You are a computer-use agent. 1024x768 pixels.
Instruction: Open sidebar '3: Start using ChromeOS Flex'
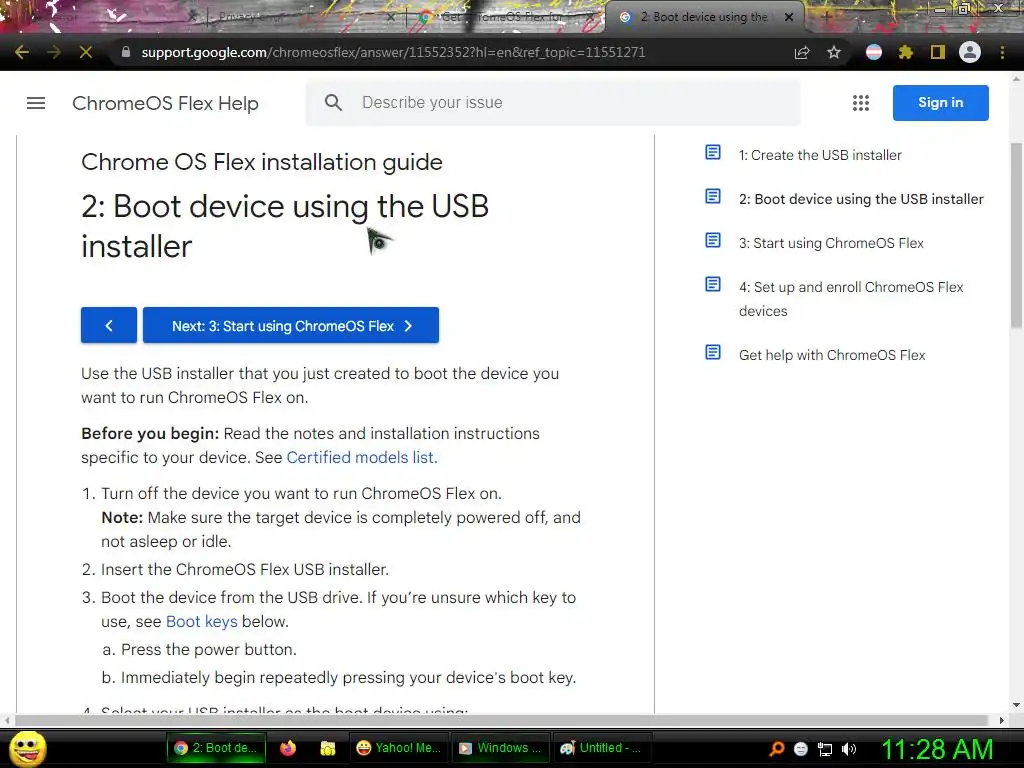tap(831, 243)
